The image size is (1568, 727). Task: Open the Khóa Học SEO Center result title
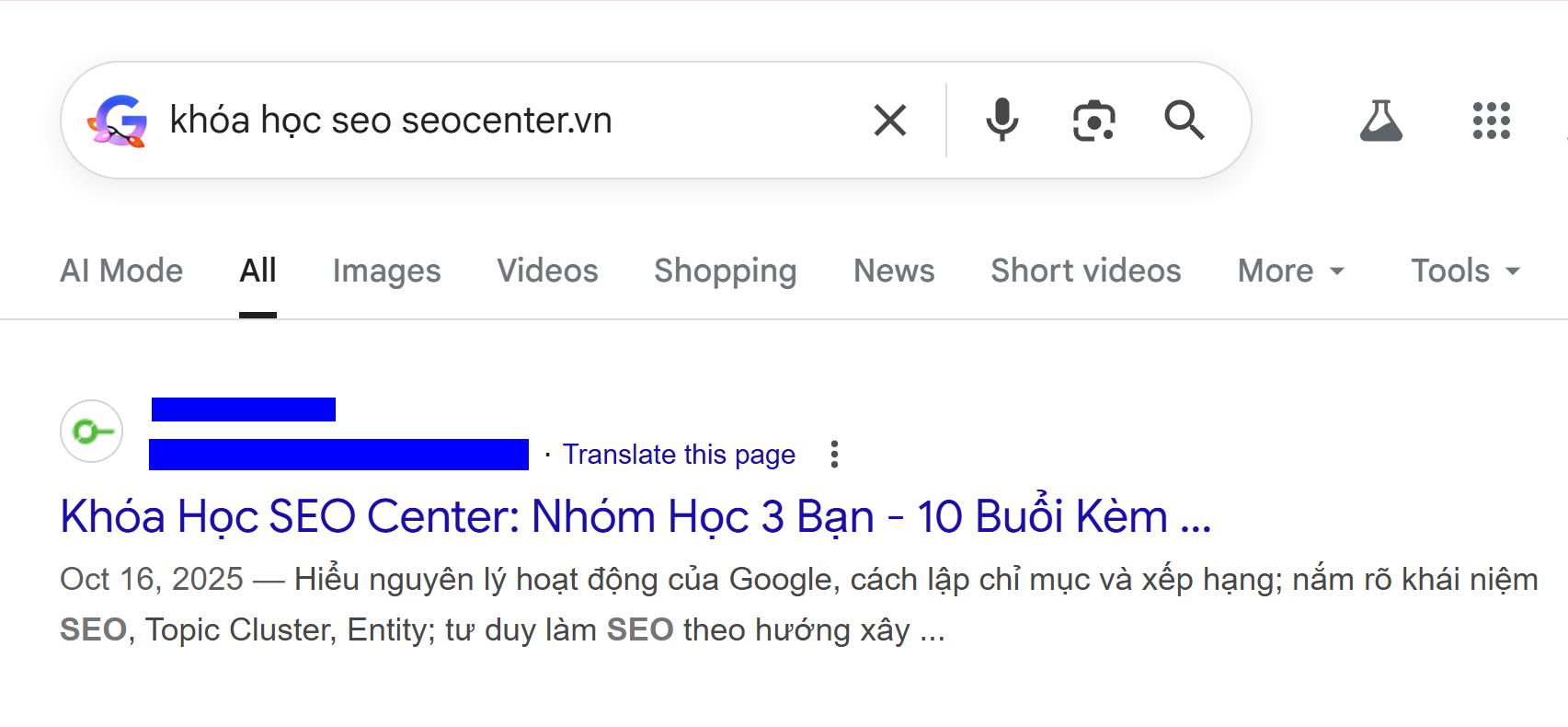(635, 516)
